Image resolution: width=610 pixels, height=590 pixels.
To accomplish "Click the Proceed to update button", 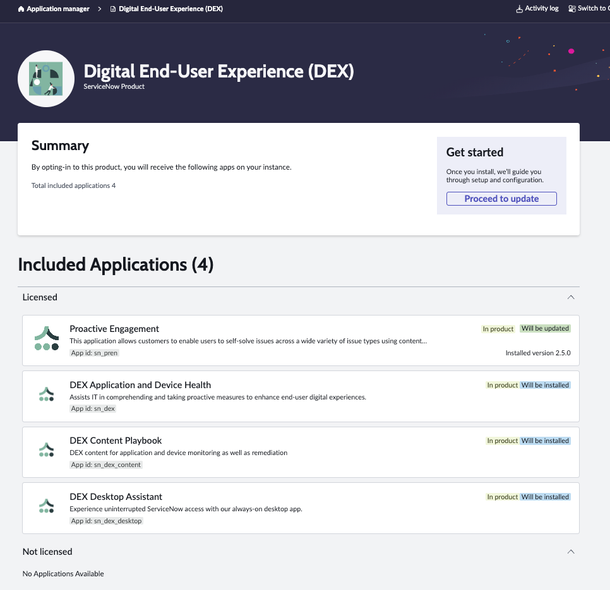I will (x=501, y=199).
